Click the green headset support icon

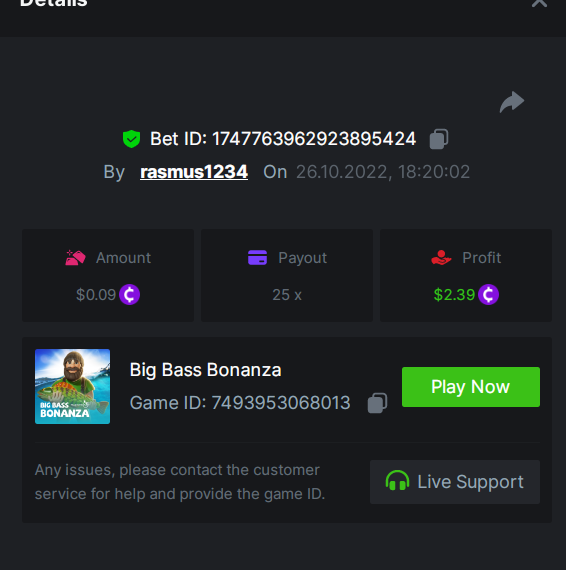click(397, 481)
